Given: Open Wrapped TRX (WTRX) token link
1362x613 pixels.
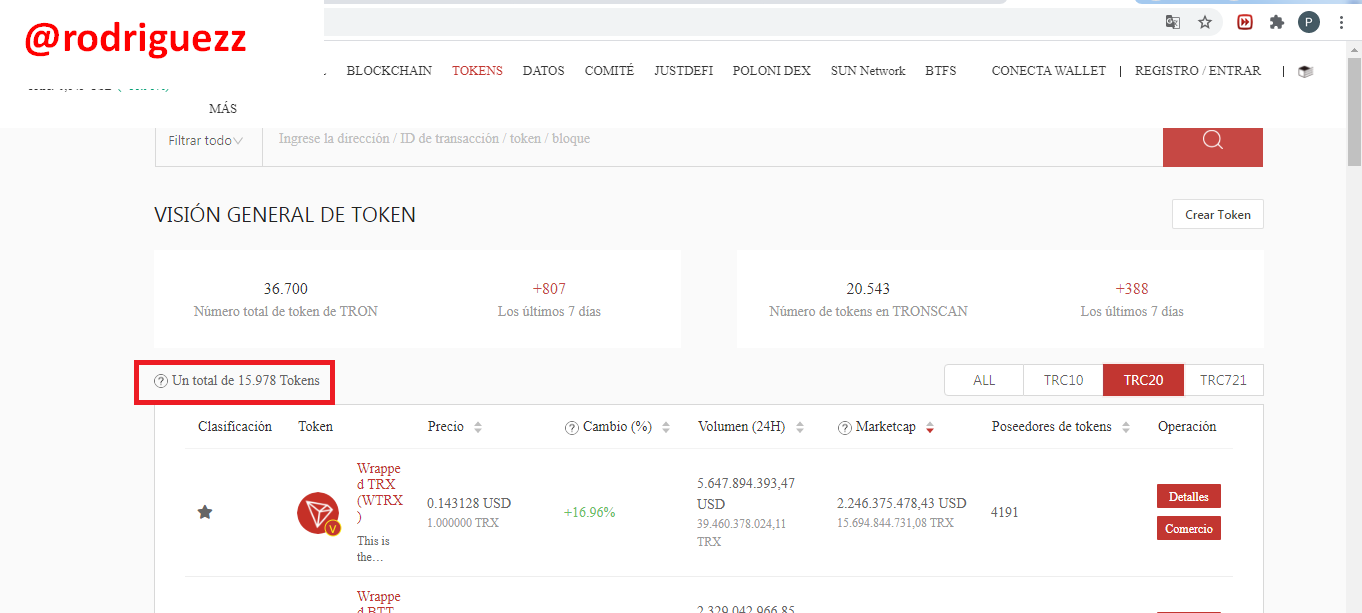Looking at the screenshot, I should pyautogui.click(x=380, y=493).
